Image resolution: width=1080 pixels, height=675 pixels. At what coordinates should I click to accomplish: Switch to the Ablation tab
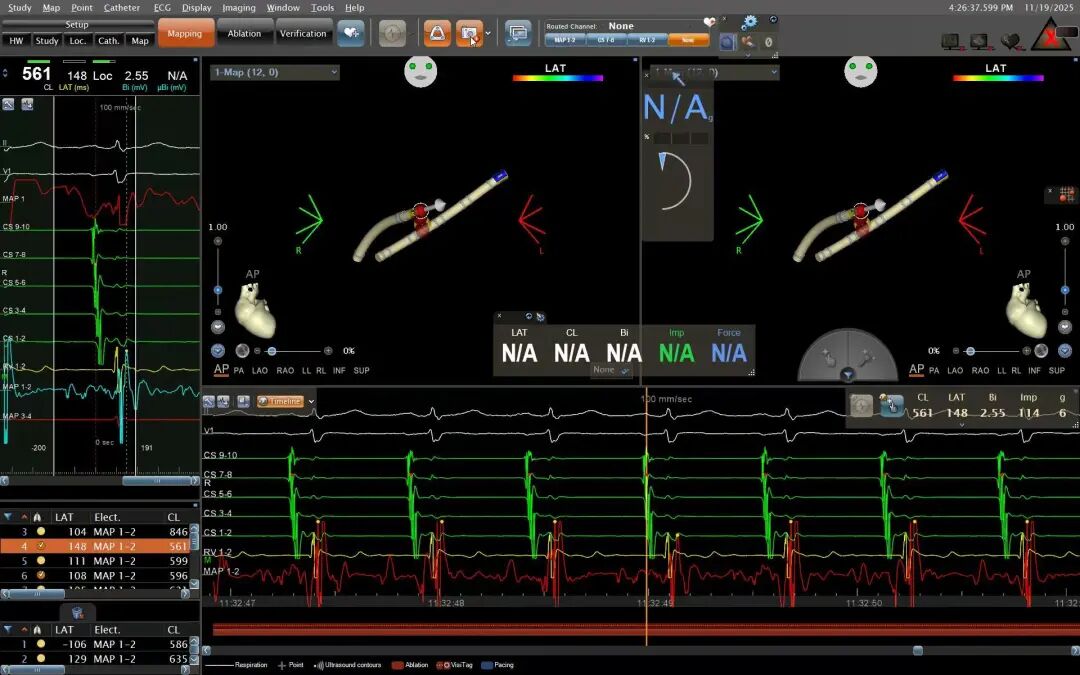(x=244, y=33)
